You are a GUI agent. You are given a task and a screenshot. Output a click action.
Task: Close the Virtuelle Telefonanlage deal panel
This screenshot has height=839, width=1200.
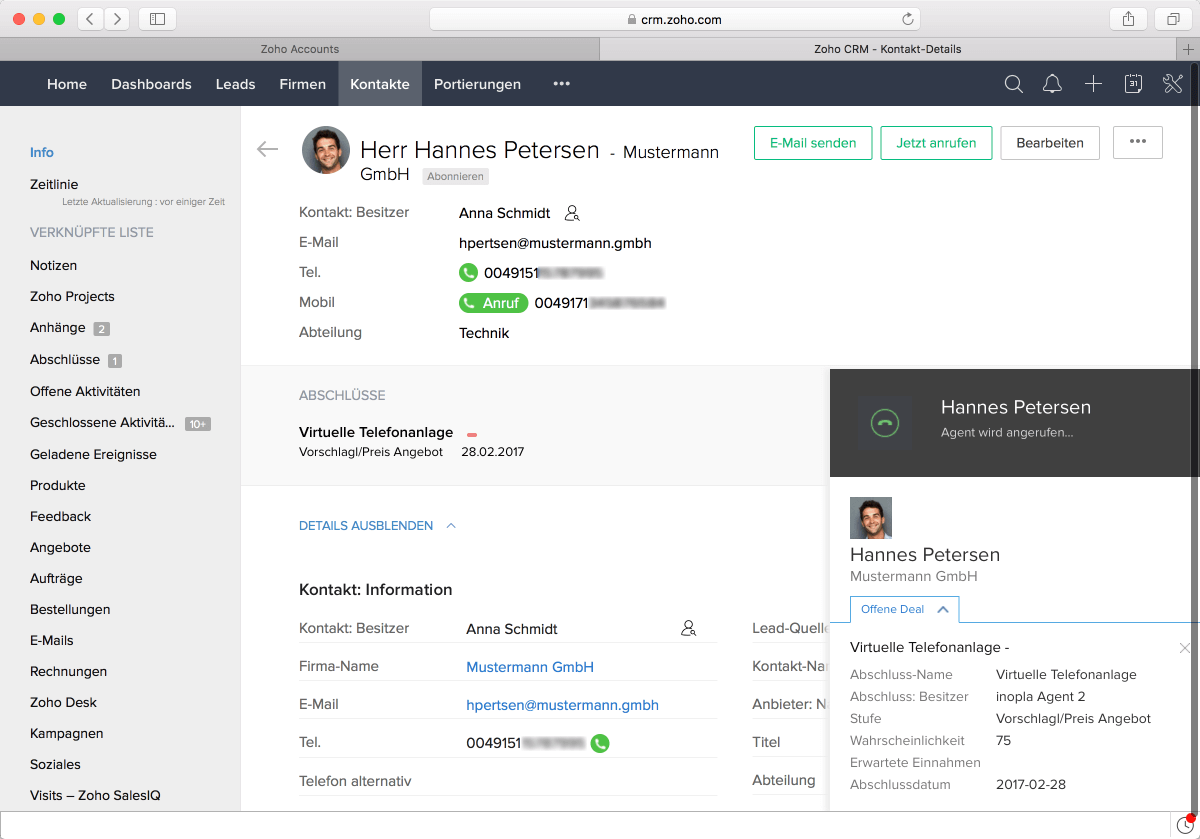click(1185, 648)
